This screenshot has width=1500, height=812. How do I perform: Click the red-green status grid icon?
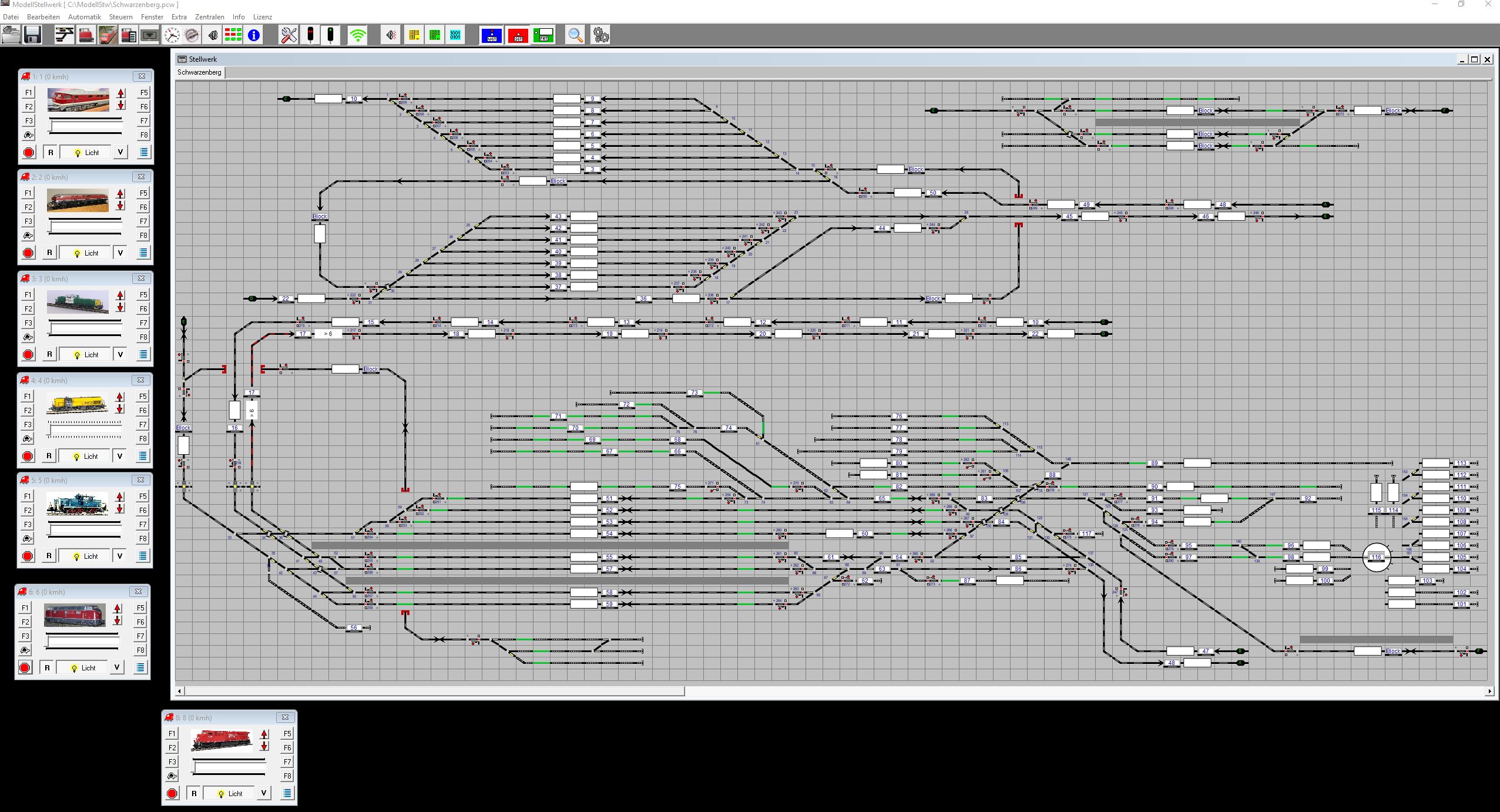pyautogui.click(x=233, y=35)
